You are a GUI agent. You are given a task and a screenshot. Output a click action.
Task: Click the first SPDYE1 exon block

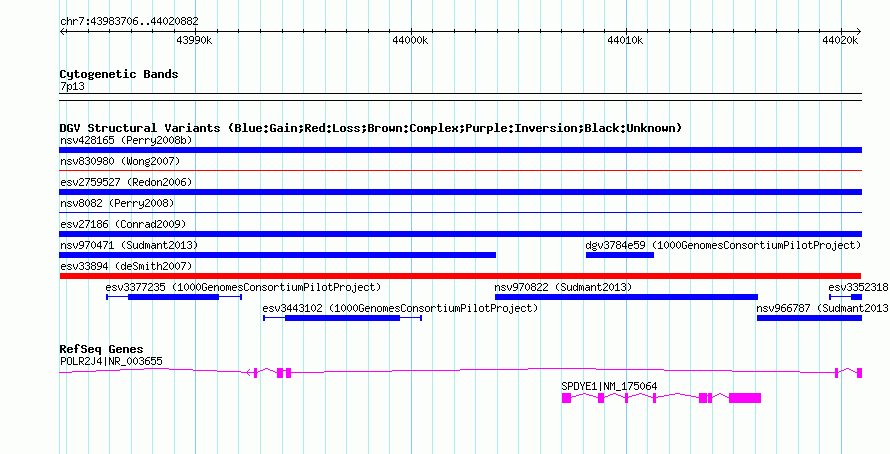[x=566, y=398]
